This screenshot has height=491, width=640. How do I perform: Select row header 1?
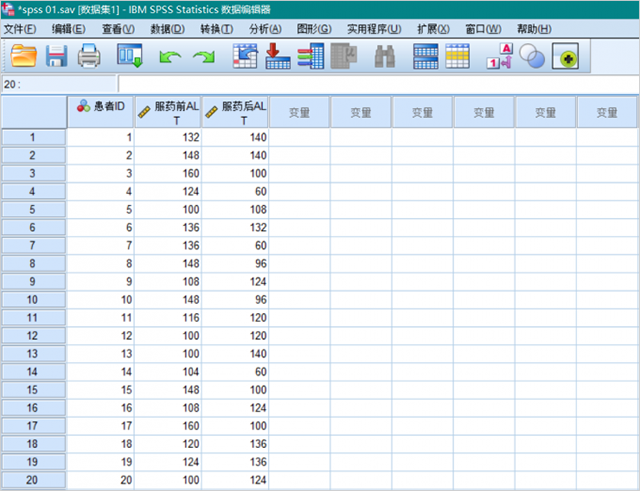tap(33, 138)
